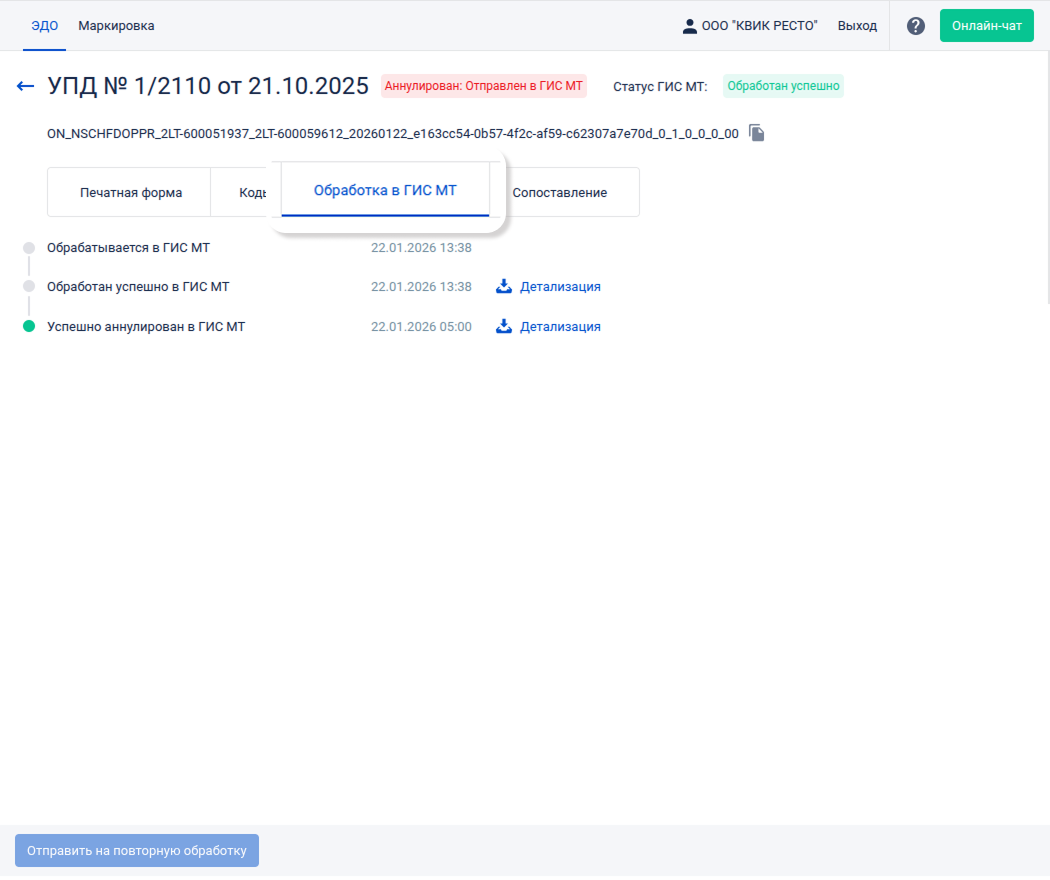Open Детализация link for the annulment row
1050x880 pixels.
point(560,327)
